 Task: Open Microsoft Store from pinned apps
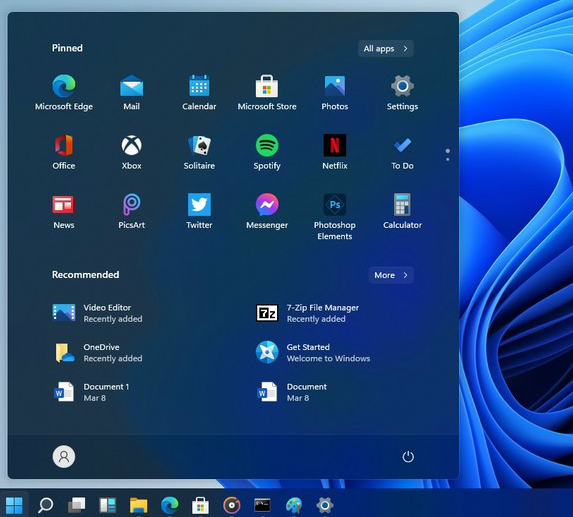click(x=267, y=93)
